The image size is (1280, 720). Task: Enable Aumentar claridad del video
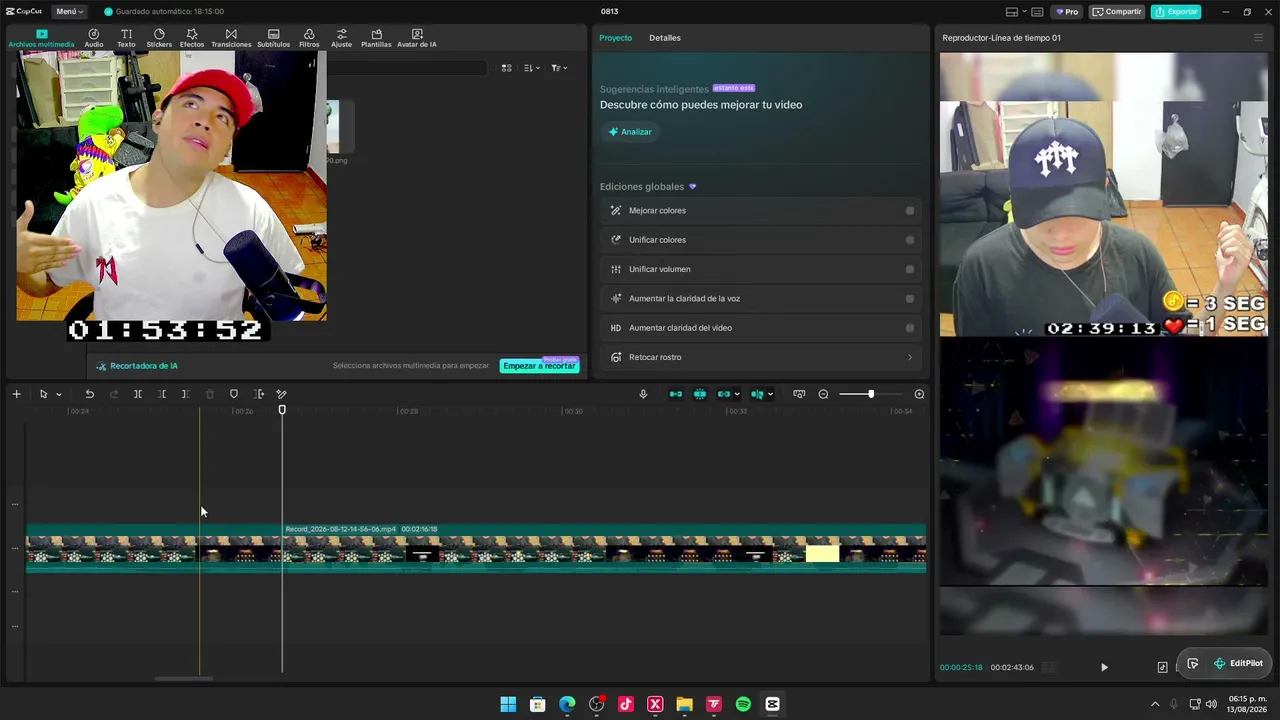point(909,328)
